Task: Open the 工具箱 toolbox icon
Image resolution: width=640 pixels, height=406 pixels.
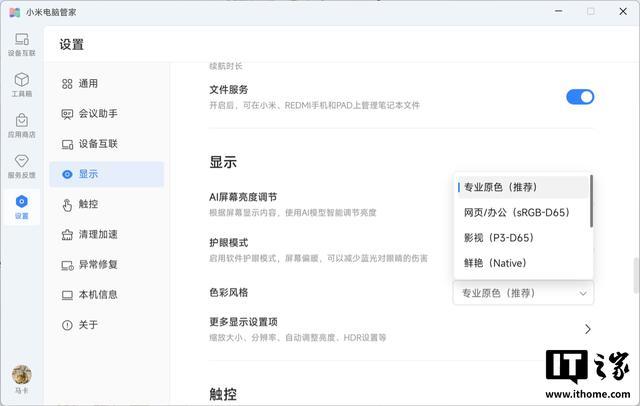Action: 22,85
